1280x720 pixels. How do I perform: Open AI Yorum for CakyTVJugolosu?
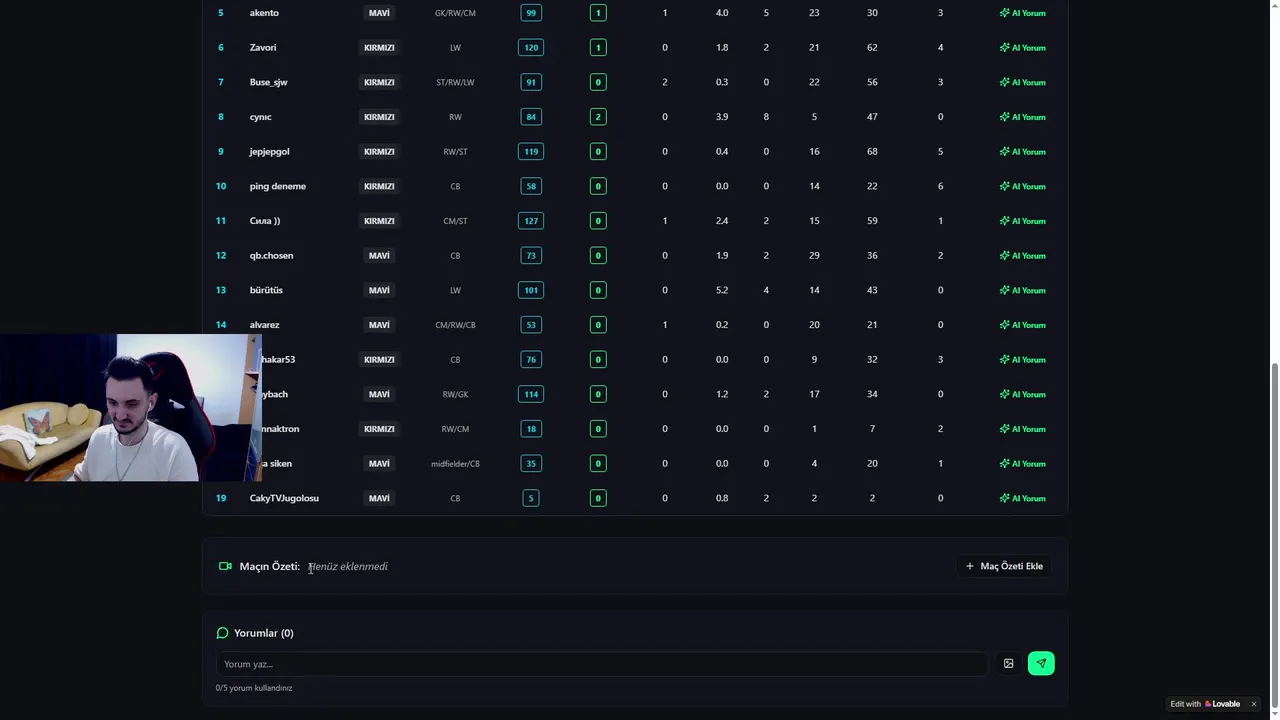click(x=1022, y=498)
